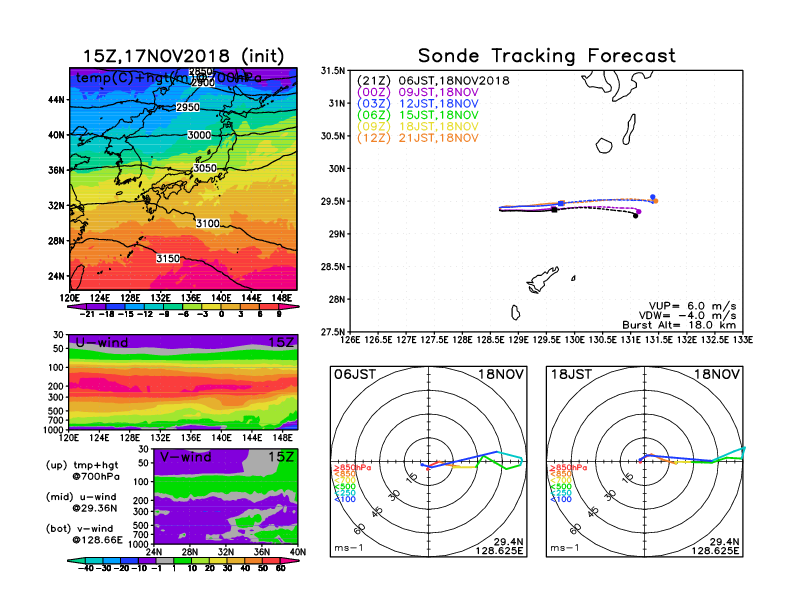Viewport: 792px width, 612px height.
Task: Click '128.625E' coordinate in the 18JST hodograph
Action: (715, 550)
